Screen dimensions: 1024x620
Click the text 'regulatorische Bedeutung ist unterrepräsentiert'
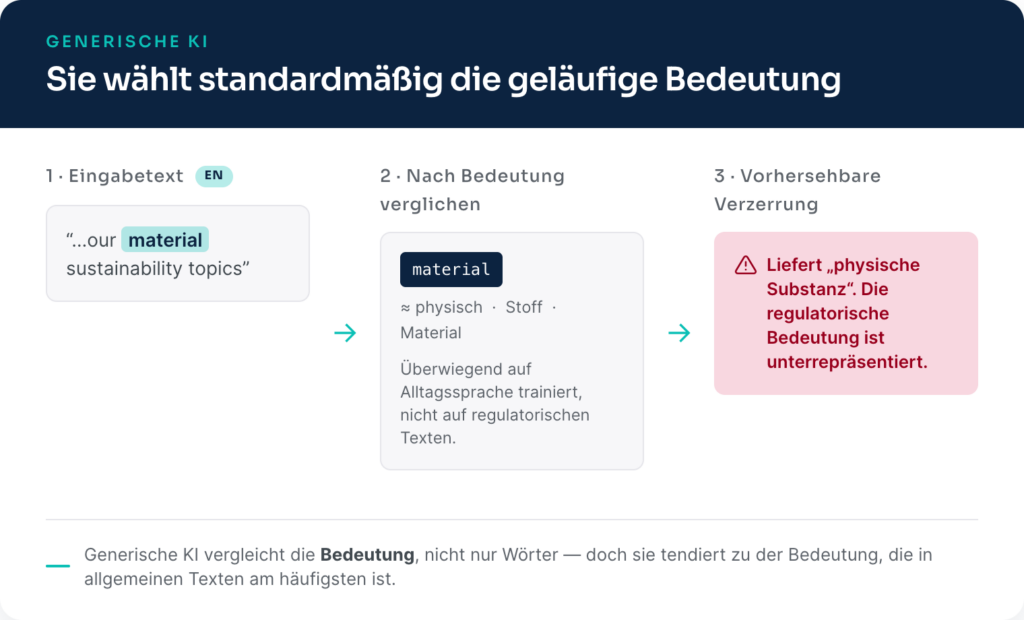[847, 338]
